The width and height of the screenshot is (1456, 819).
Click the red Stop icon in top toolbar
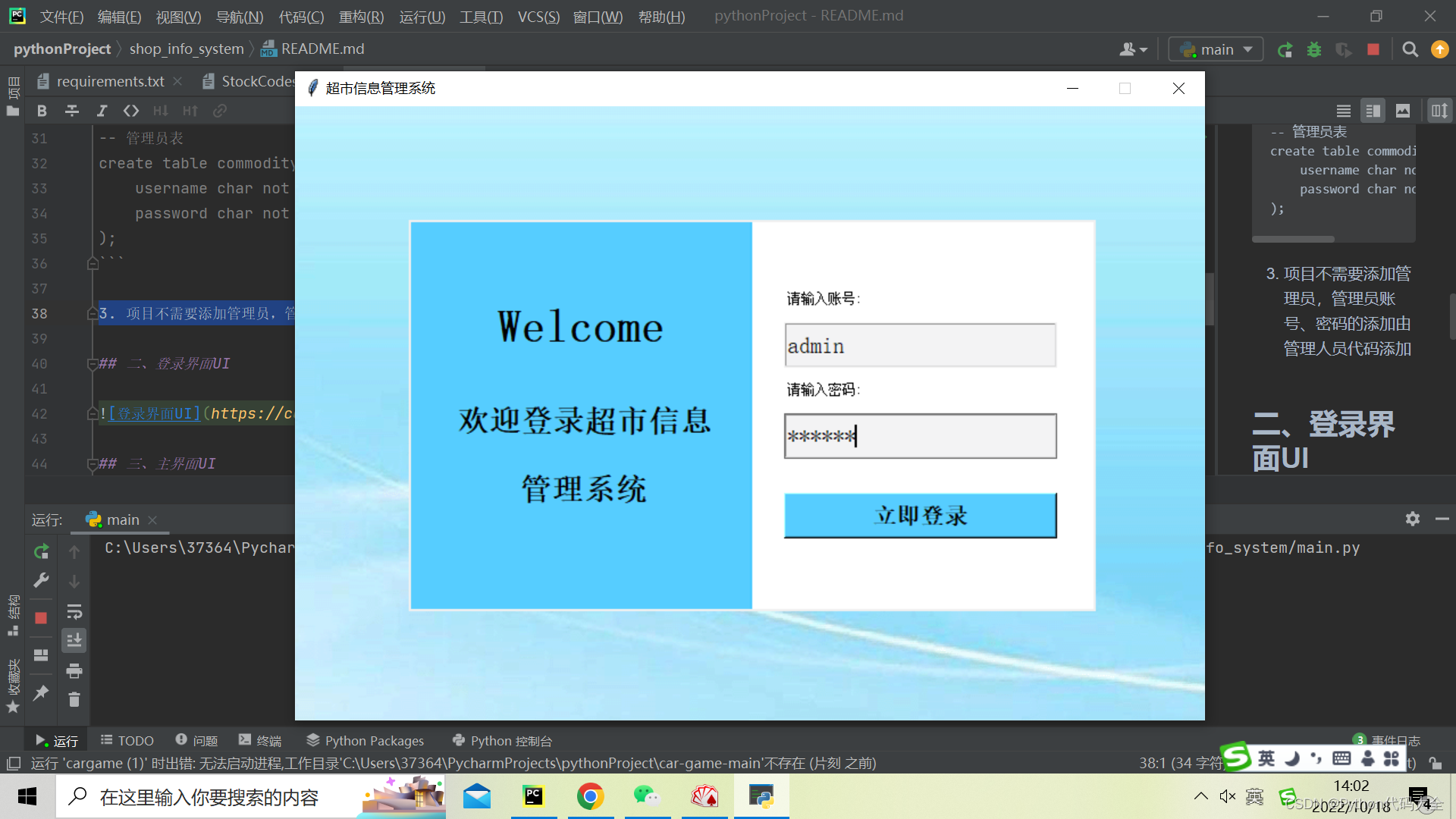pos(1373,49)
